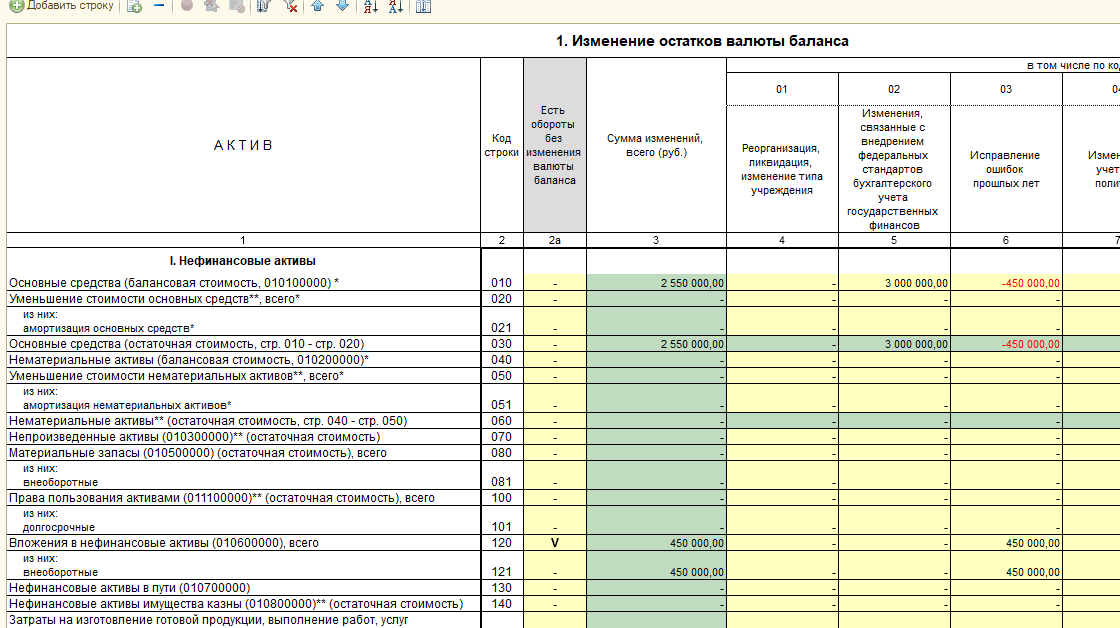Toggle turnover flag cell for row 020
This screenshot has width=1120, height=628.
[555, 299]
